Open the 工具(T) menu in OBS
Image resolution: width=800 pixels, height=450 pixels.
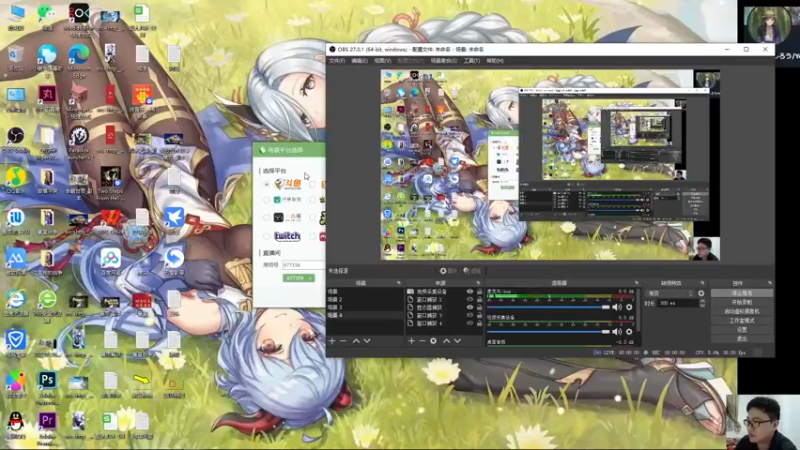click(x=471, y=61)
